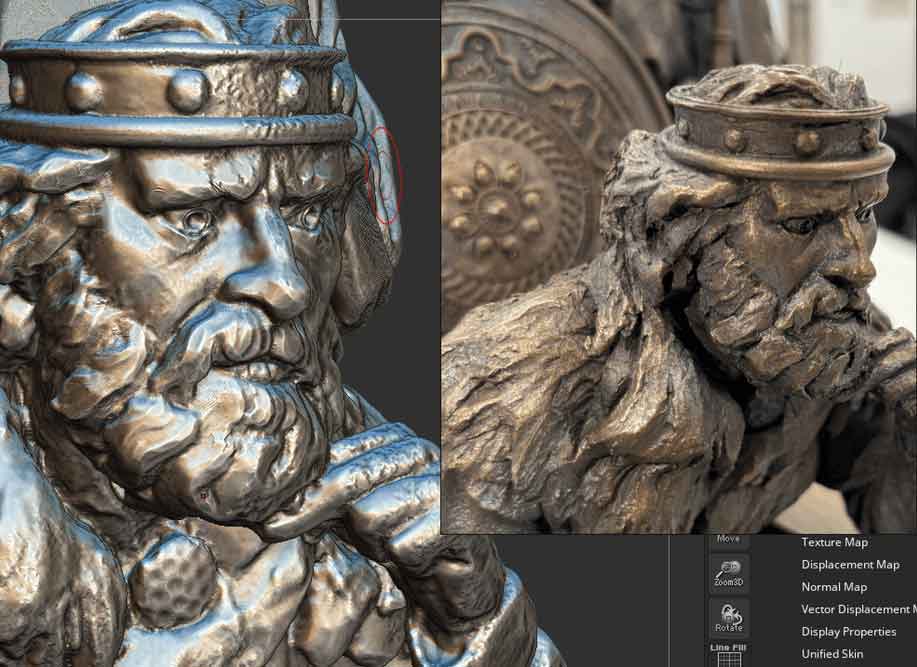
Task: Select the Rotate navigation tool
Action: tap(729, 618)
